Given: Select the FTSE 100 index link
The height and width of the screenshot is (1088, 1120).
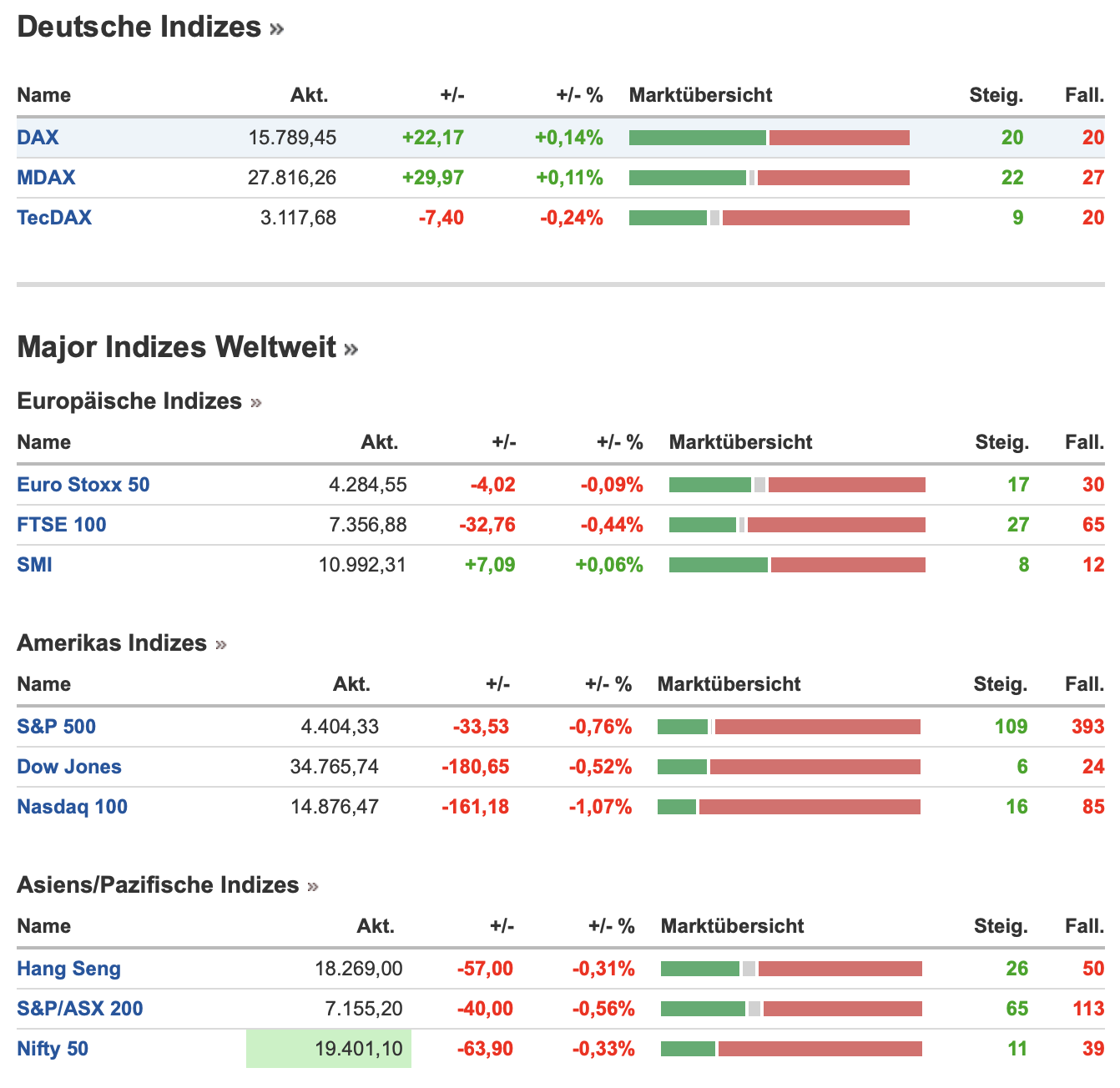Looking at the screenshot, I should click(x=62, y=525).
